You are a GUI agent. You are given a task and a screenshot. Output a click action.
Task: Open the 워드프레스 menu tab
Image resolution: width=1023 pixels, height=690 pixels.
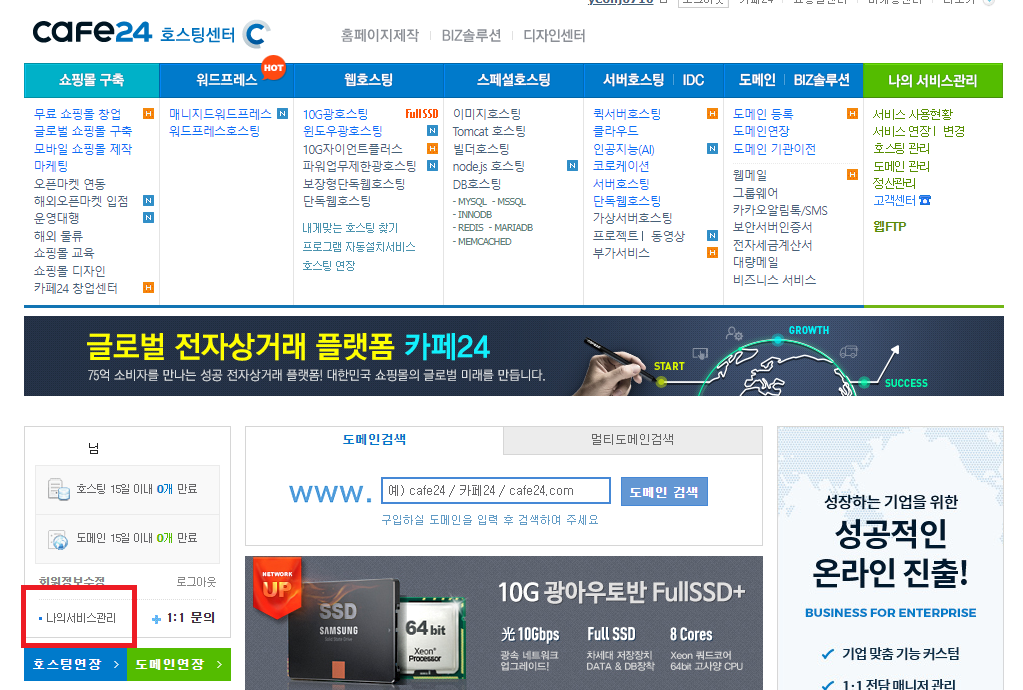[227, 80]
